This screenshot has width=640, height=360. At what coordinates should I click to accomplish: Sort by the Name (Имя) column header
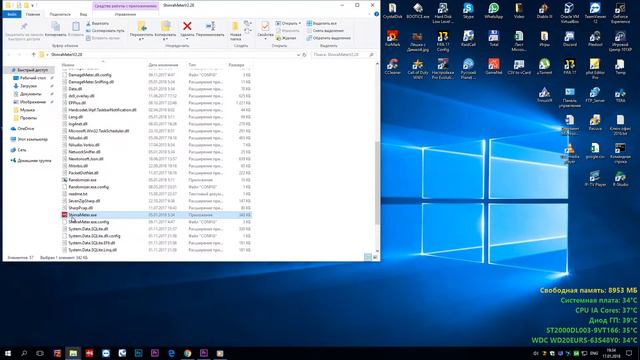point(68,65)
